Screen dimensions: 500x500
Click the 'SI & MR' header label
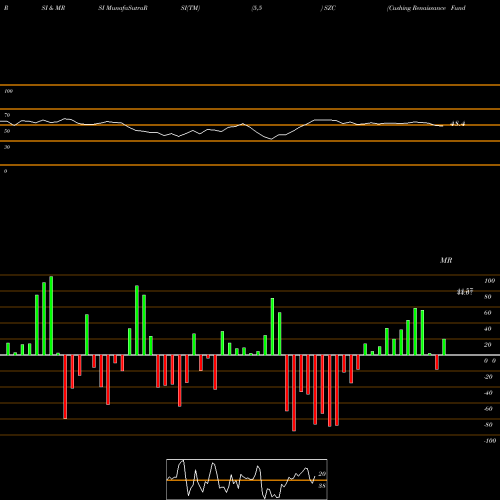[53, 8]
